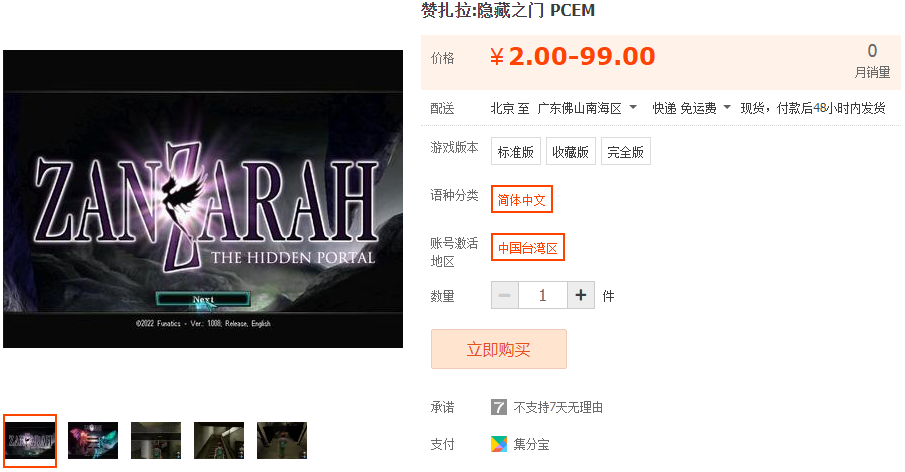The height and width of the screenshot is (472, 905).
Task: Select the 完全版 game version
Action: click(x=626, y=151)
